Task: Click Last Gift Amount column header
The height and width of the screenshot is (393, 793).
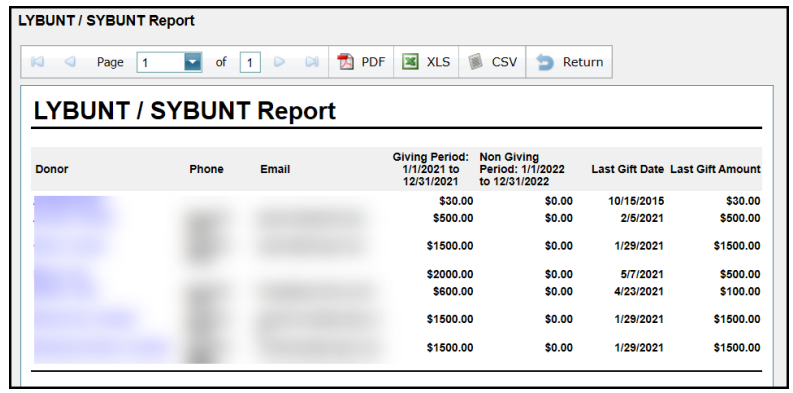Action: coord(715,169)
